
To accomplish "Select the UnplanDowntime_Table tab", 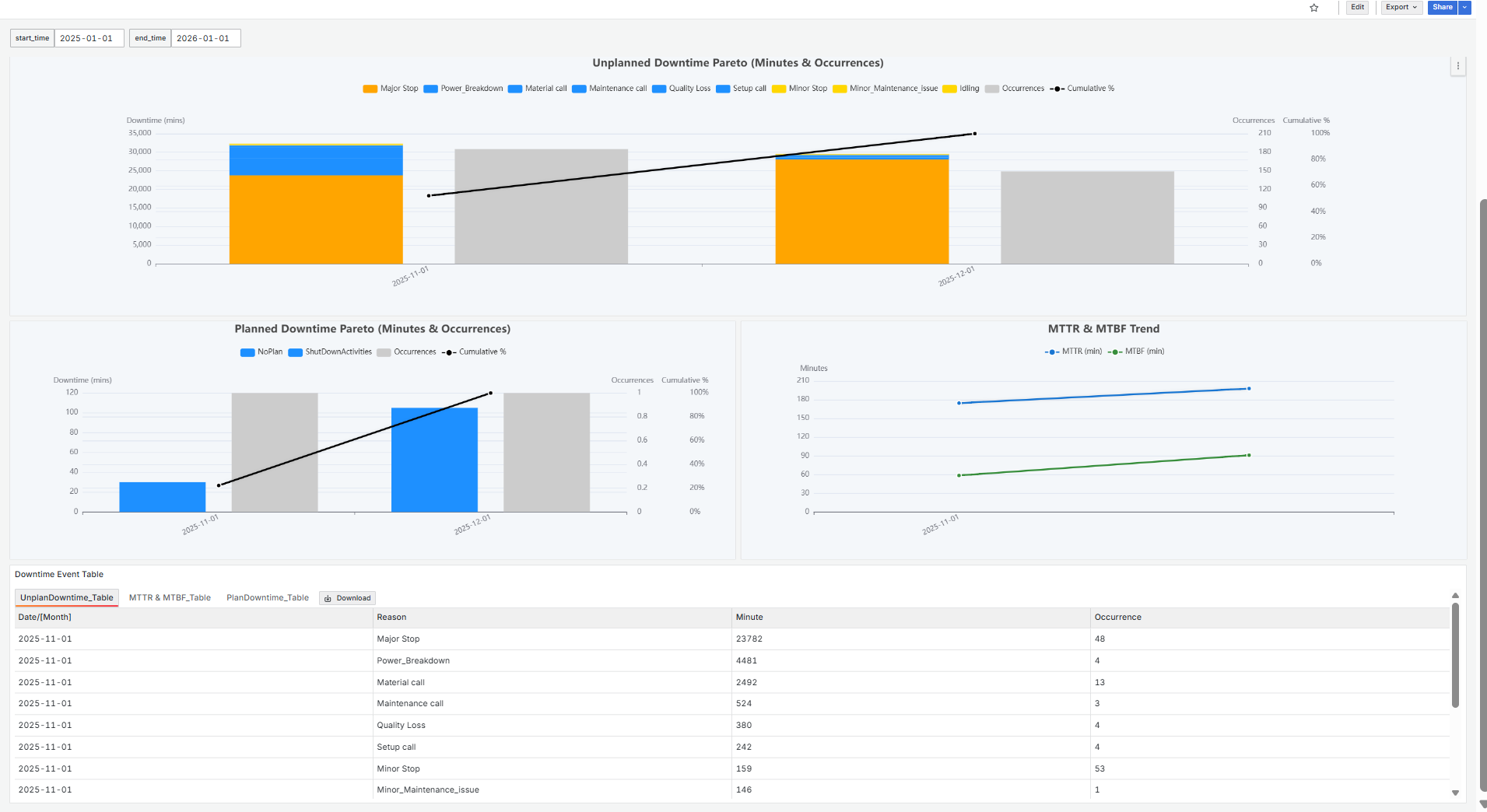I will coord(67,598).
